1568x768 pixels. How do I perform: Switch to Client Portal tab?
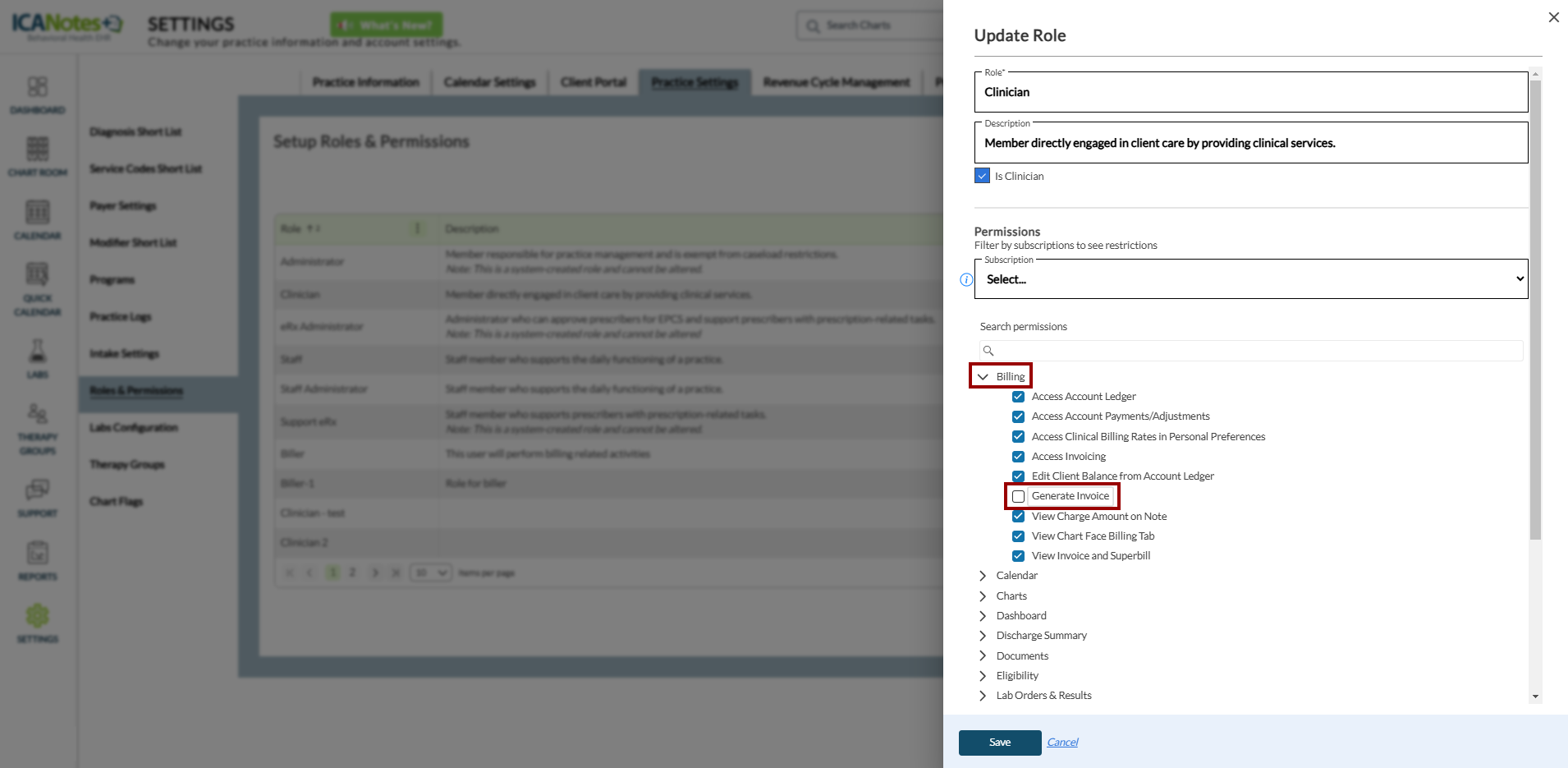(x=594, y=82)
